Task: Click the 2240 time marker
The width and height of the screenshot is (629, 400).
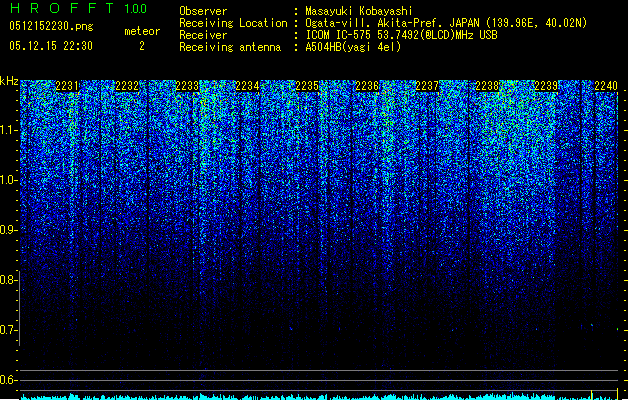Action: click(x=606, y=86)
